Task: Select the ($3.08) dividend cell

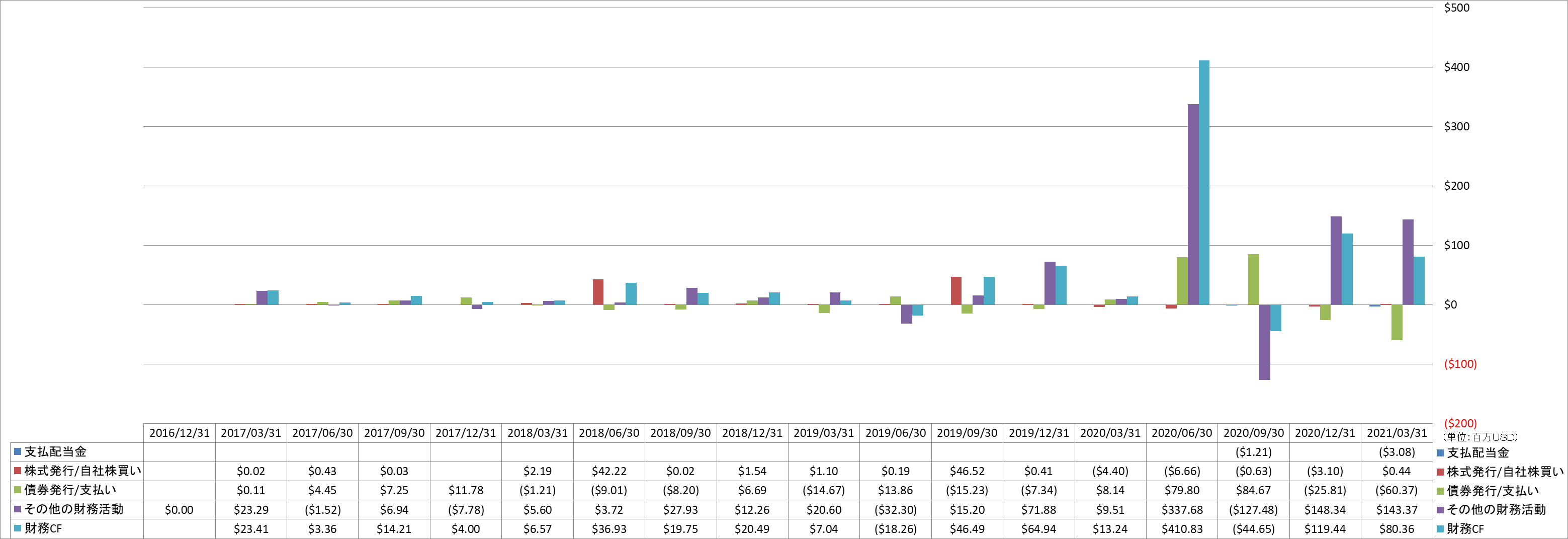Action: coord(1397,452)
